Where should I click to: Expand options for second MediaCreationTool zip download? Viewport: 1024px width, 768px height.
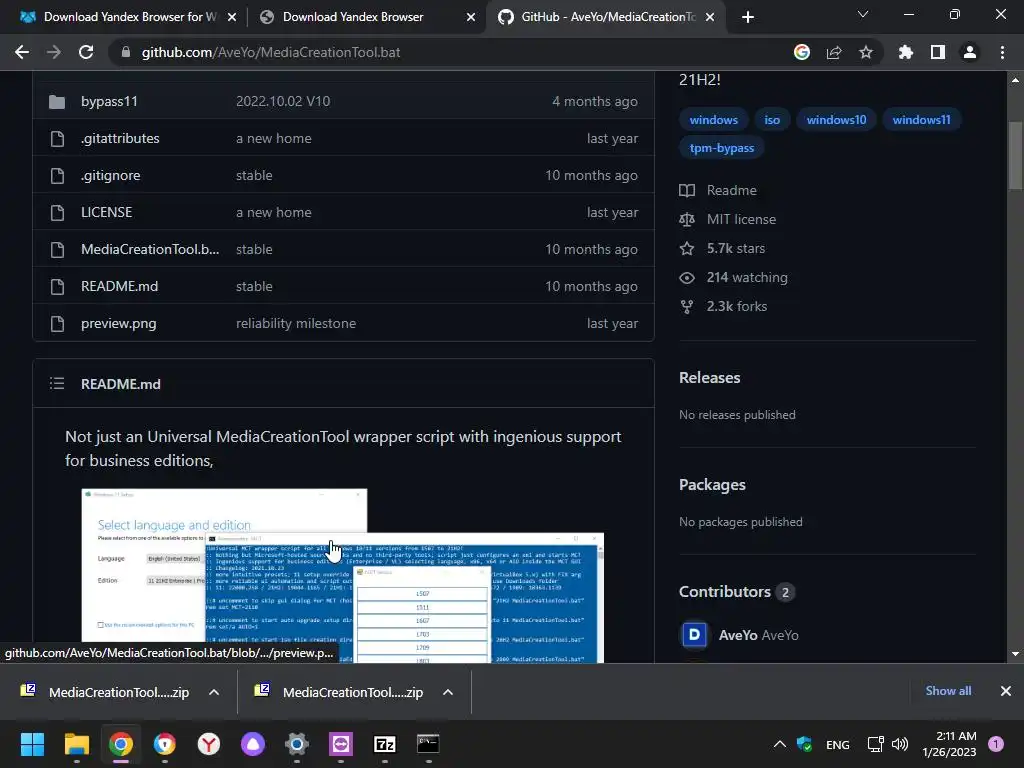[447, 692]
